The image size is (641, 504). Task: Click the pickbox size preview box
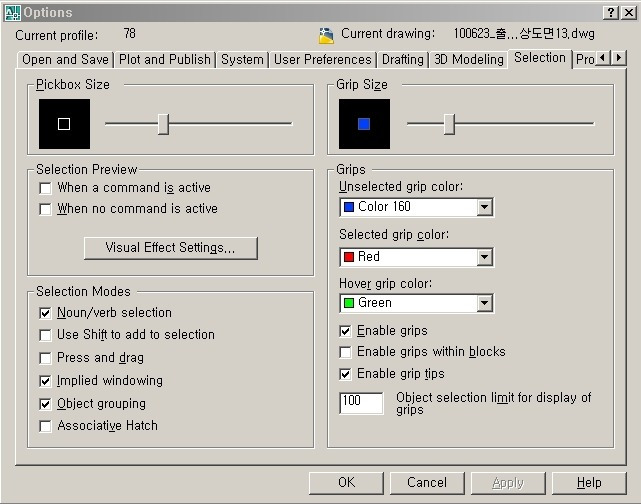(x=64, y=124)
